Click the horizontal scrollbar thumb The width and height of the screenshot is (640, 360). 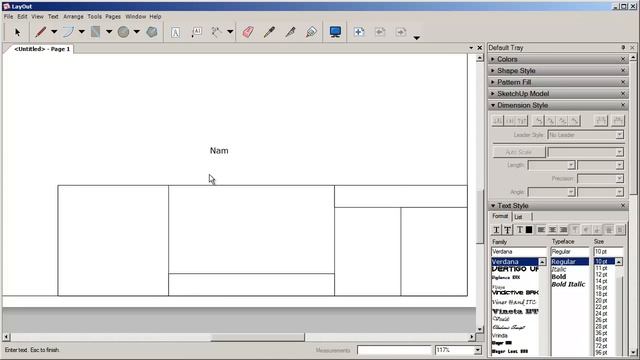258,337
